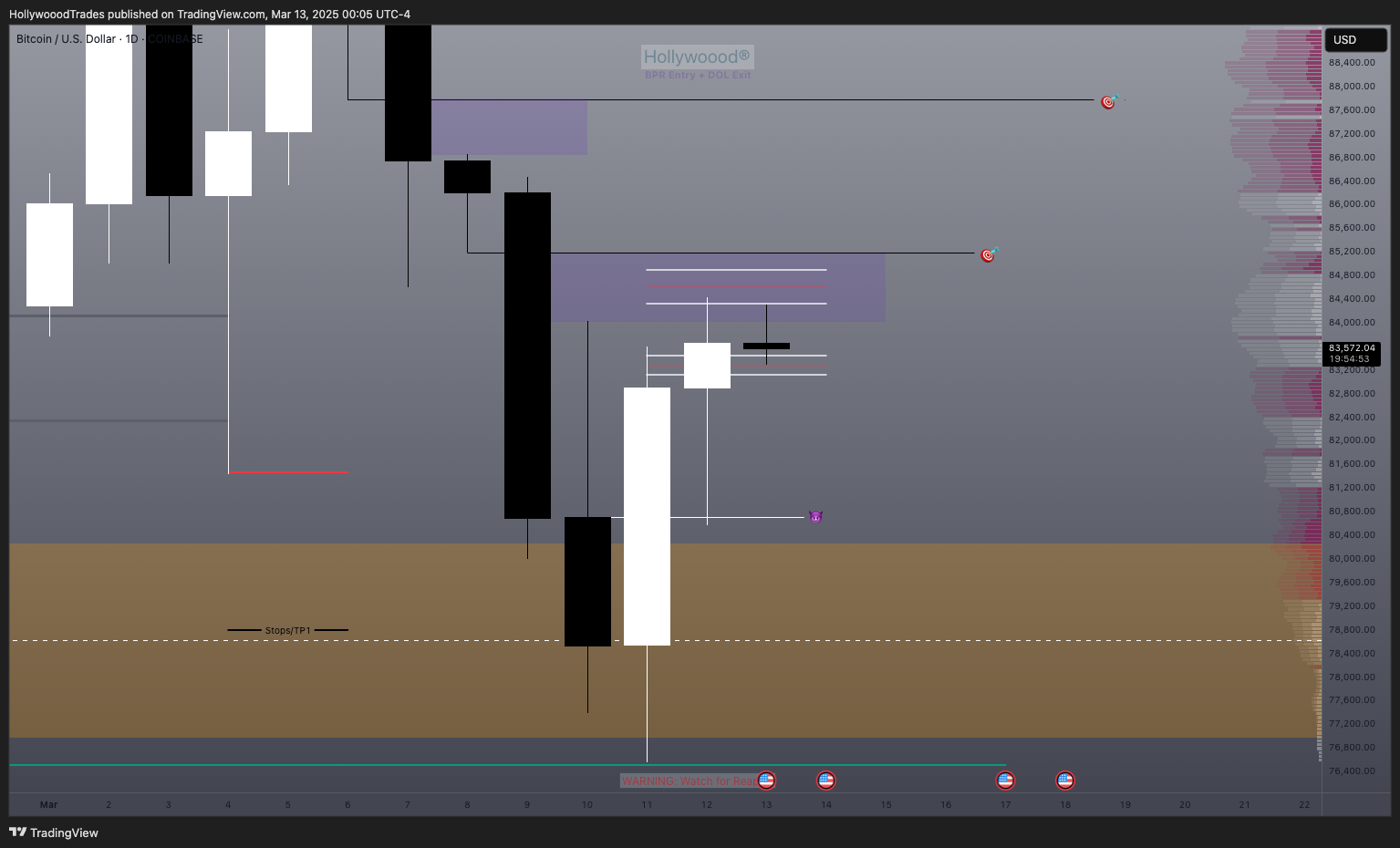Click the Mar label on the time axis
This screenshot has width=1400, height=848.
click(48, 804)
